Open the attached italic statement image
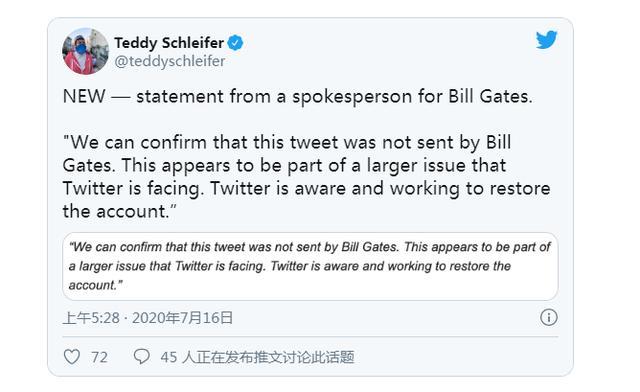 (310, 267)
